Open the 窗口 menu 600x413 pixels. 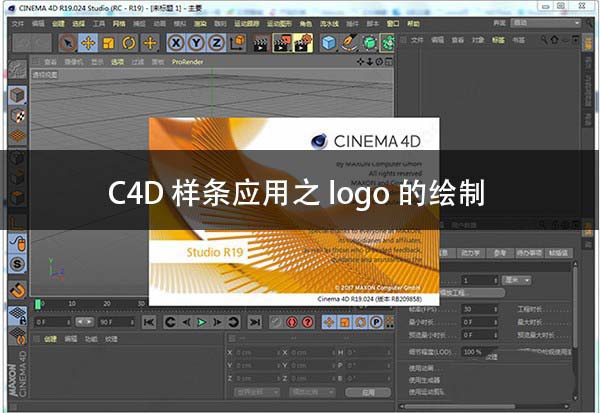coord(393,24)
